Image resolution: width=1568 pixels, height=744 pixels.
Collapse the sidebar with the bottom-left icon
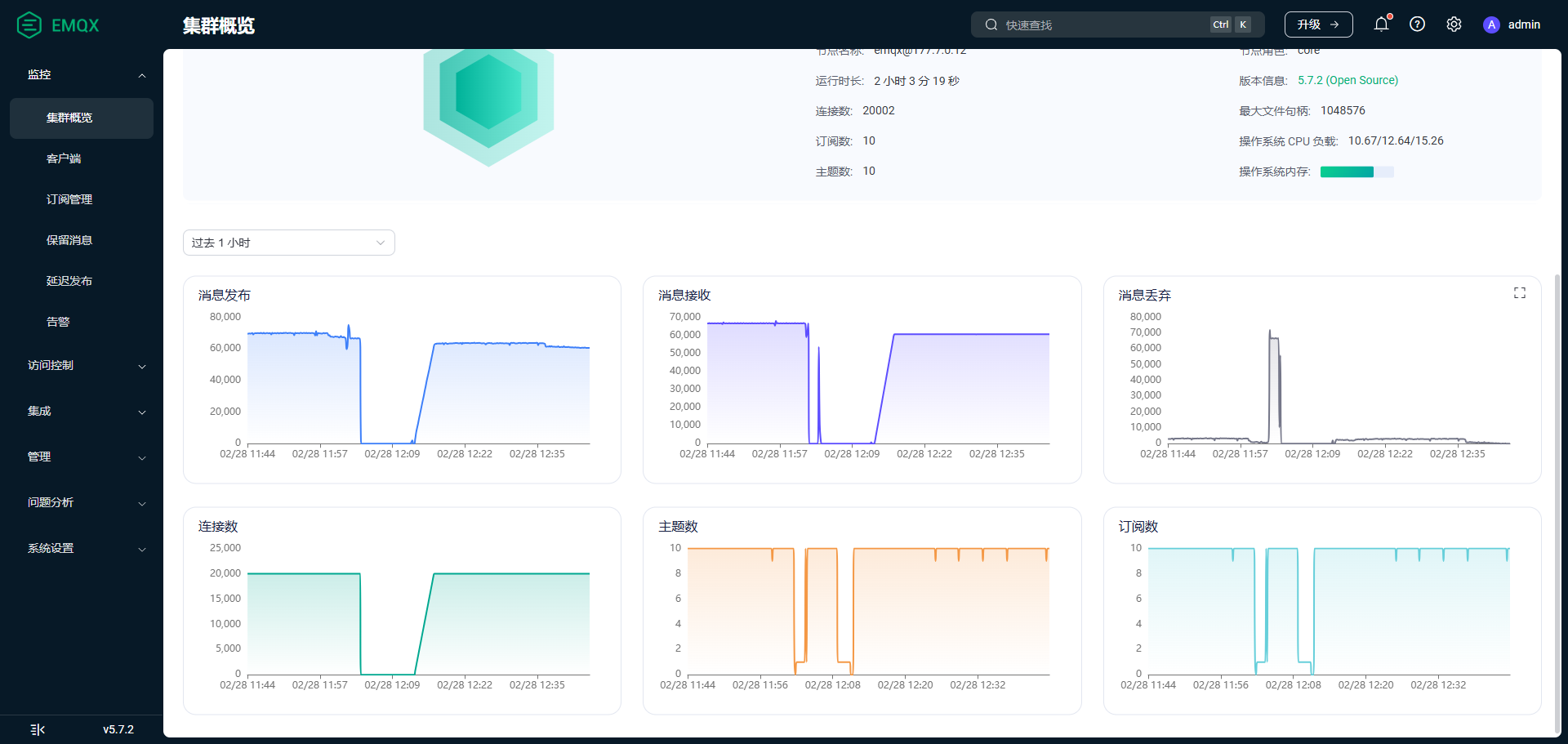point(38,729)
